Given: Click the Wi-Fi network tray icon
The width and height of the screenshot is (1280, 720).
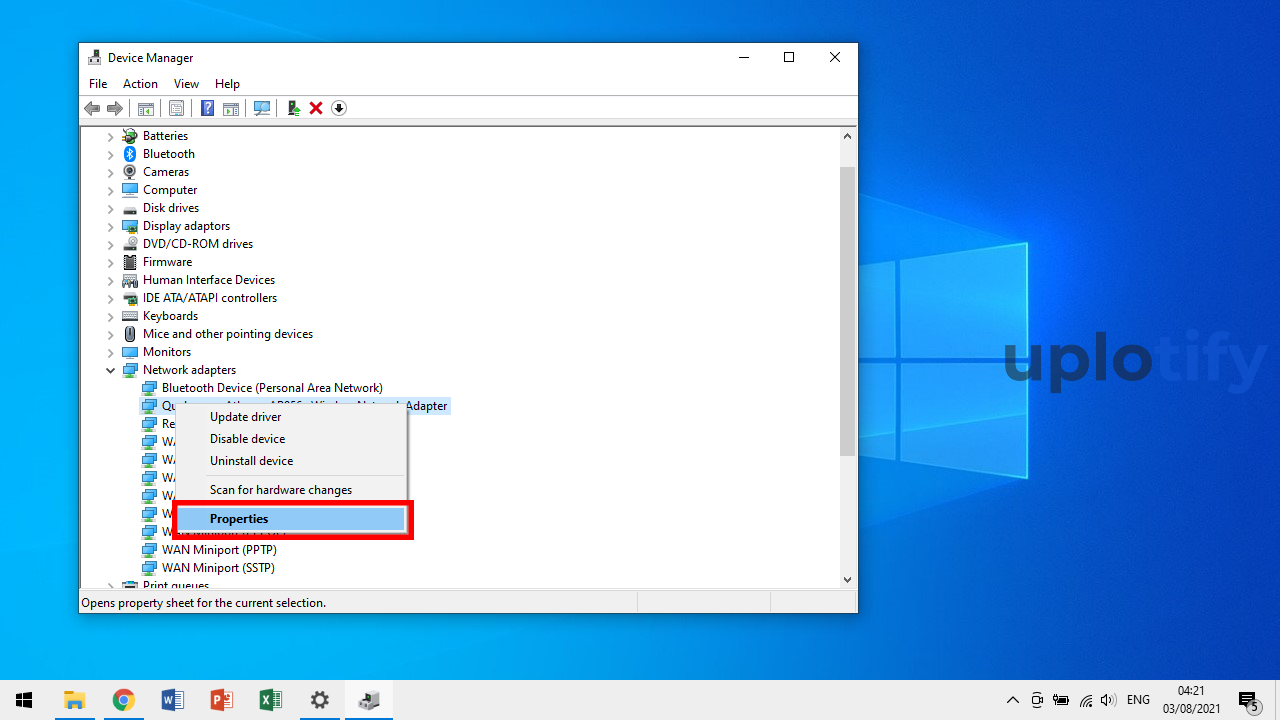Looking at the screenshot, I should pyautogui.click(x=1086, y=700).
